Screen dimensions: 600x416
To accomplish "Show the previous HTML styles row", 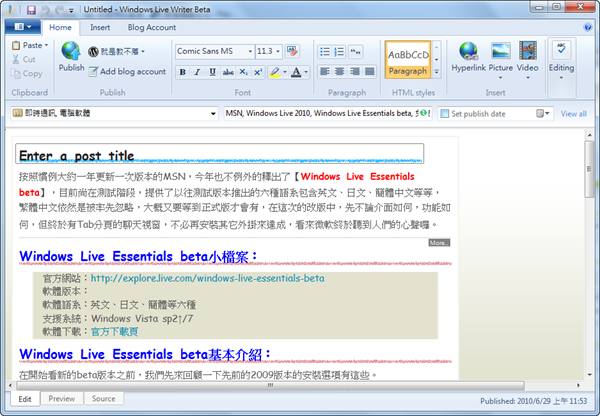I will (436, 47).
